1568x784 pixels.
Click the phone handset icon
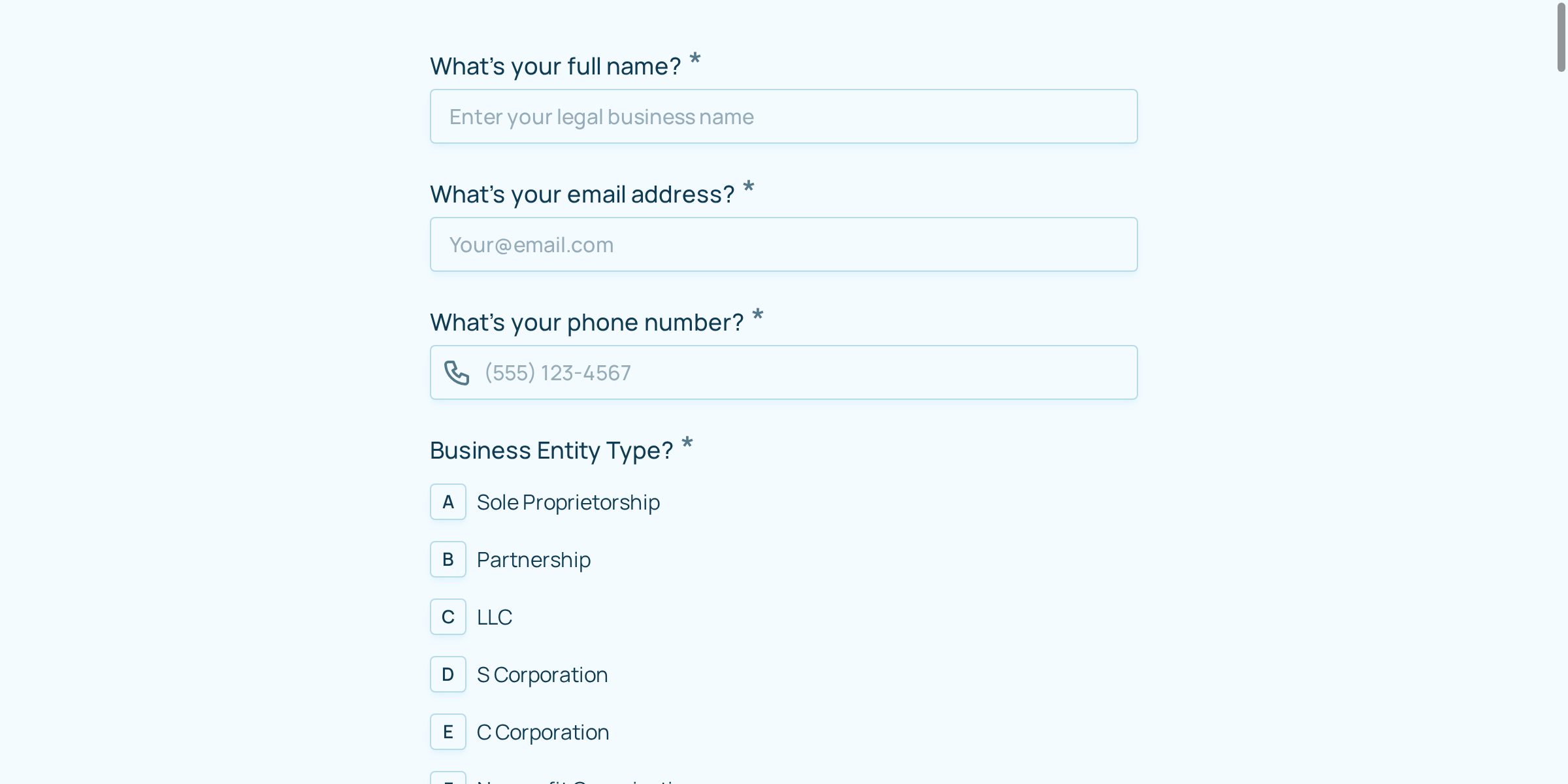[x=457, y=373]
